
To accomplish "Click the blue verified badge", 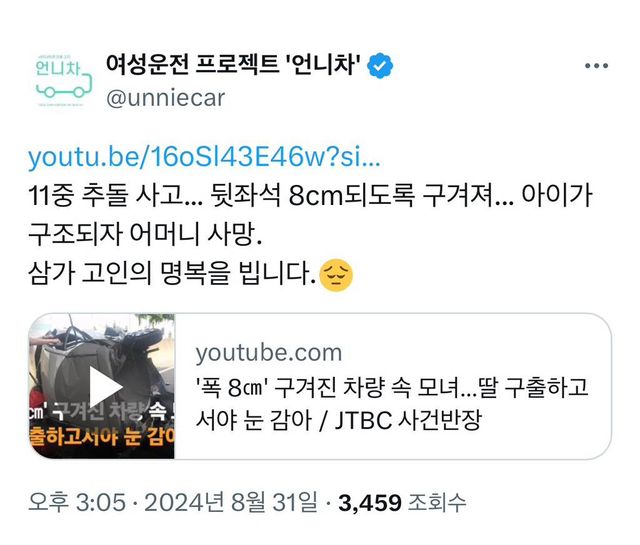I will pos(380,65).
